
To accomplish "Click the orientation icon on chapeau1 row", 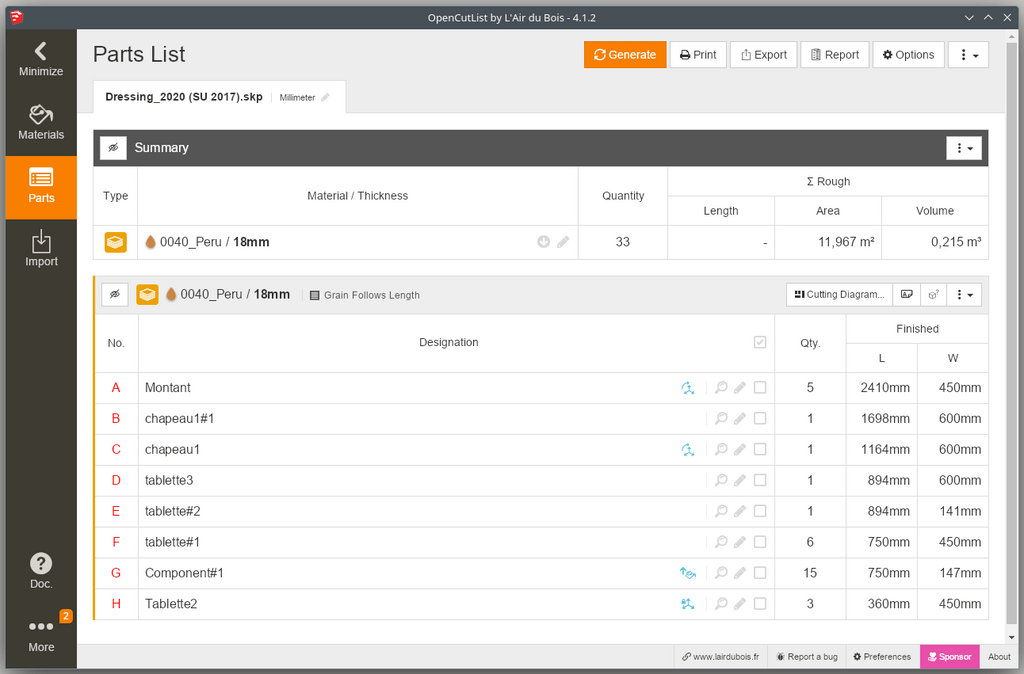I will coord(688,449).
